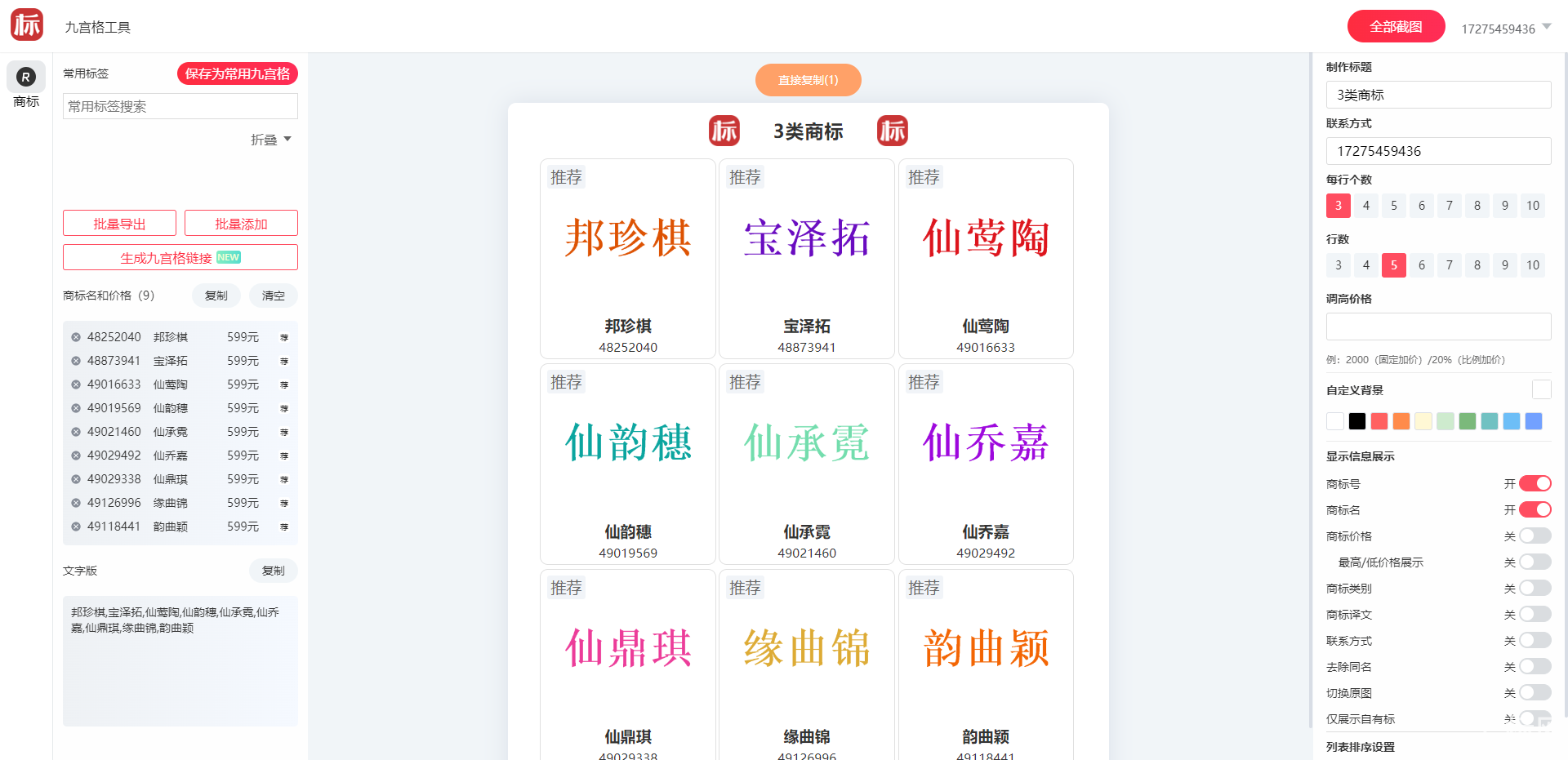Click the 直接复制(1) button
The width and height of the screenshot is (1568, 760).
click(808, 80)
